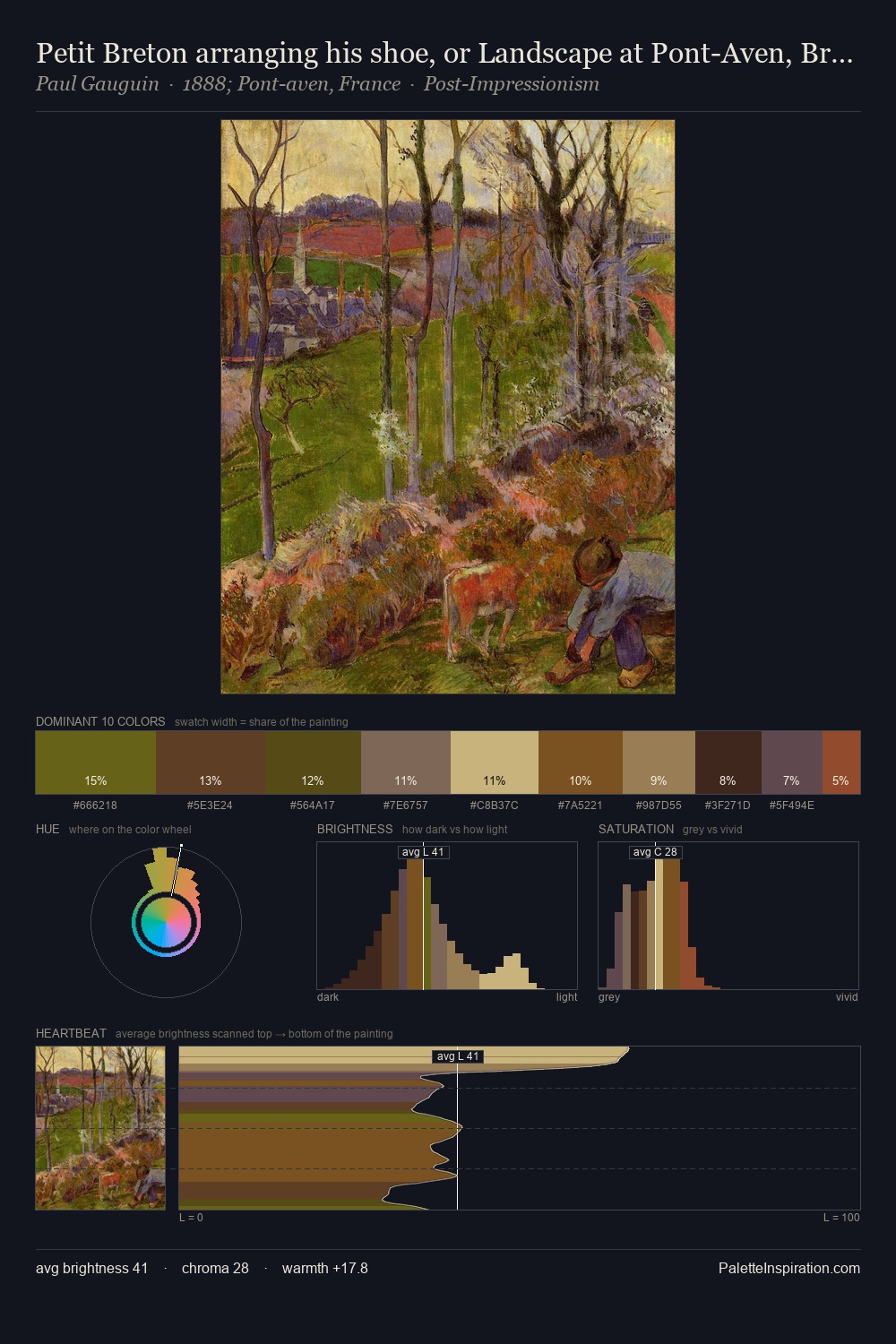Click the artist name 'Paul Gauguin'
Image resolution: width=896 pixels, height=1344 pixels.
point(98,84)
